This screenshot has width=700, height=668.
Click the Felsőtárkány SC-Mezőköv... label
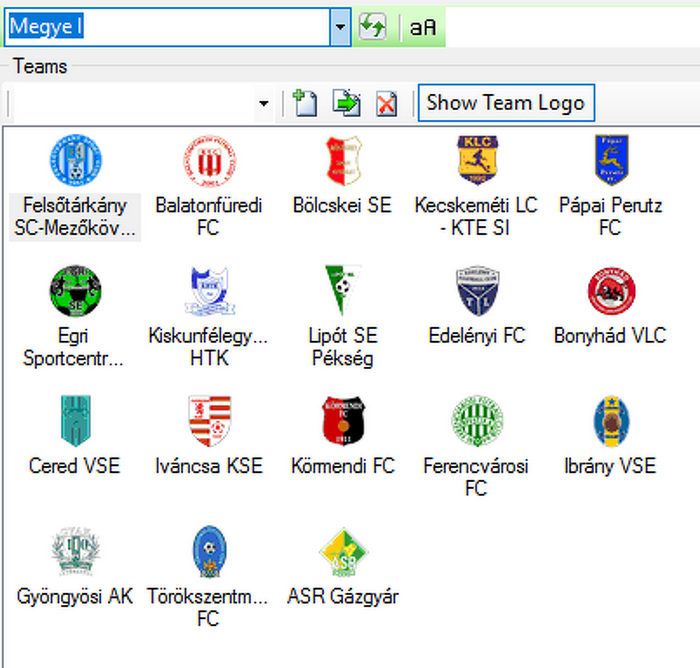75,217
